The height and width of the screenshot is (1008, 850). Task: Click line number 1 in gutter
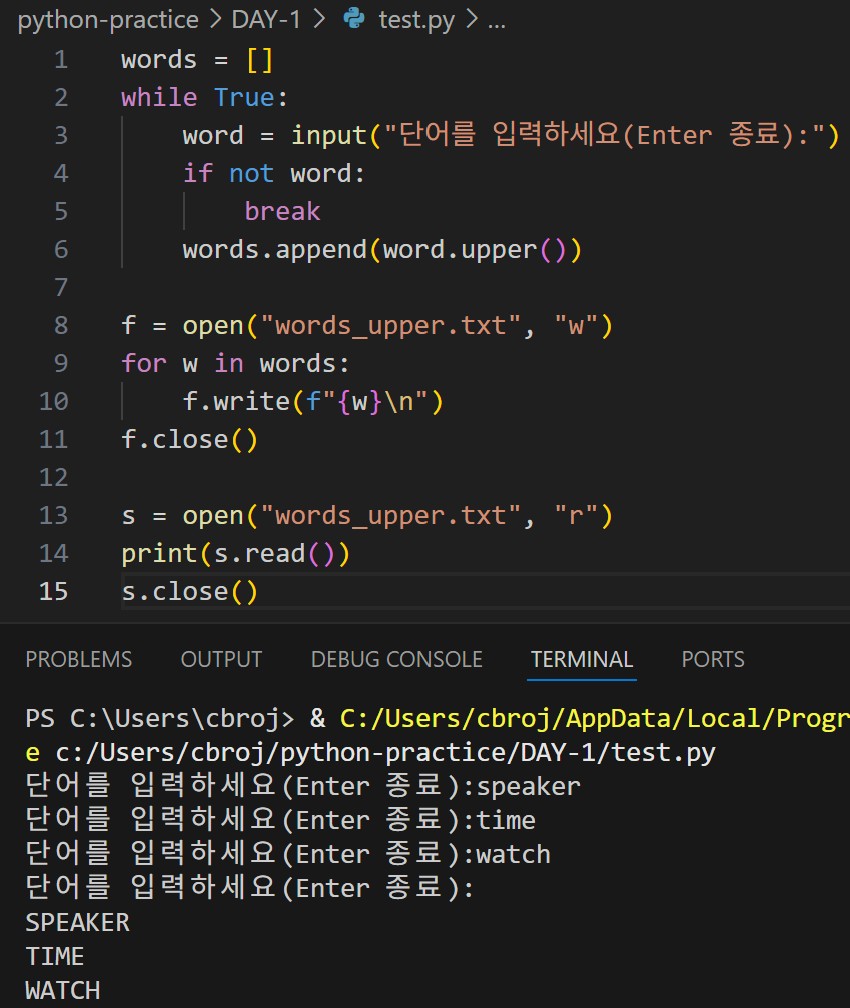coord(61,60)
